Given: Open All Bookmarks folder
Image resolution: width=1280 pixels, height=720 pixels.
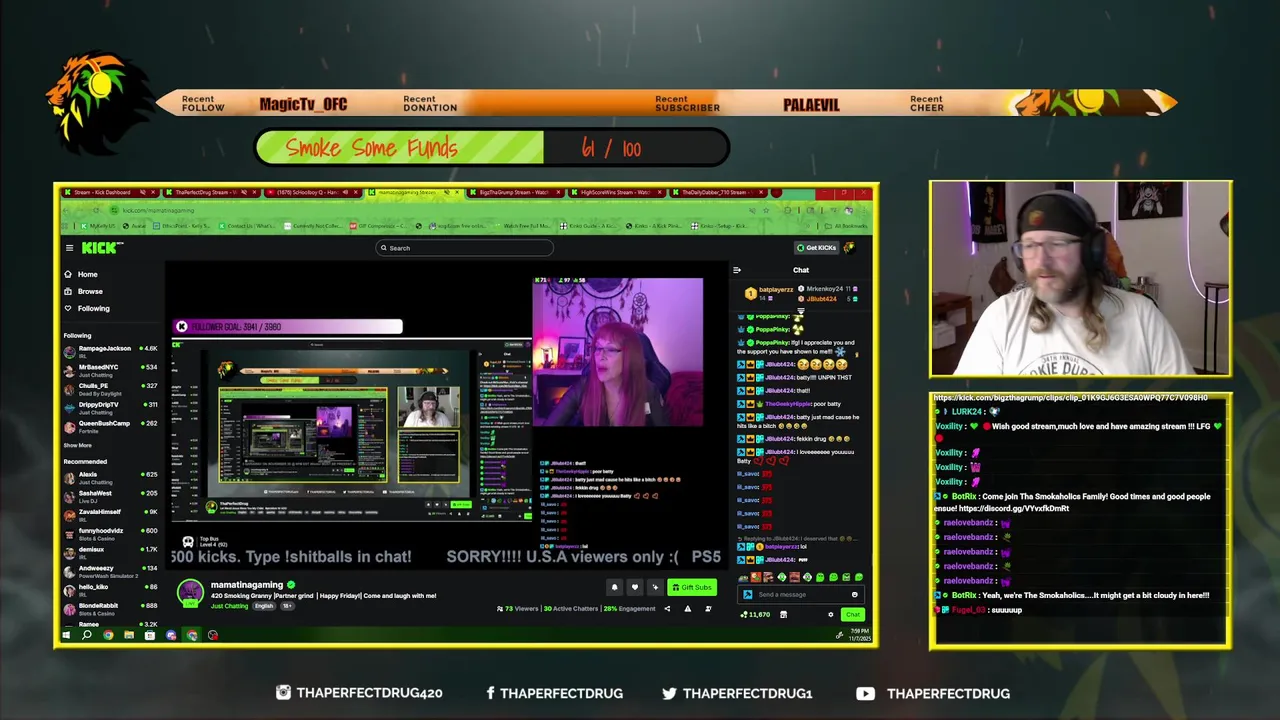Looking at the screenshot, I should point(848,226).
